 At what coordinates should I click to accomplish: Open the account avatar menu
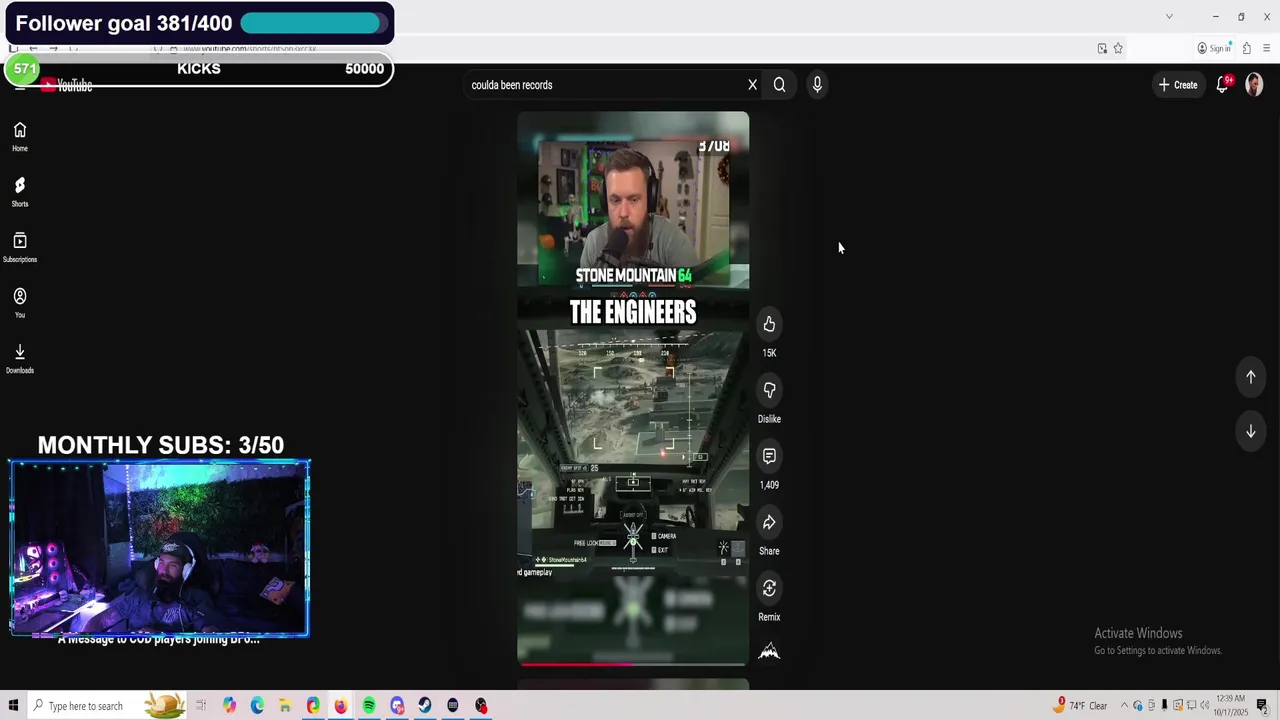pyautogui.click(x=1254, y=85)
